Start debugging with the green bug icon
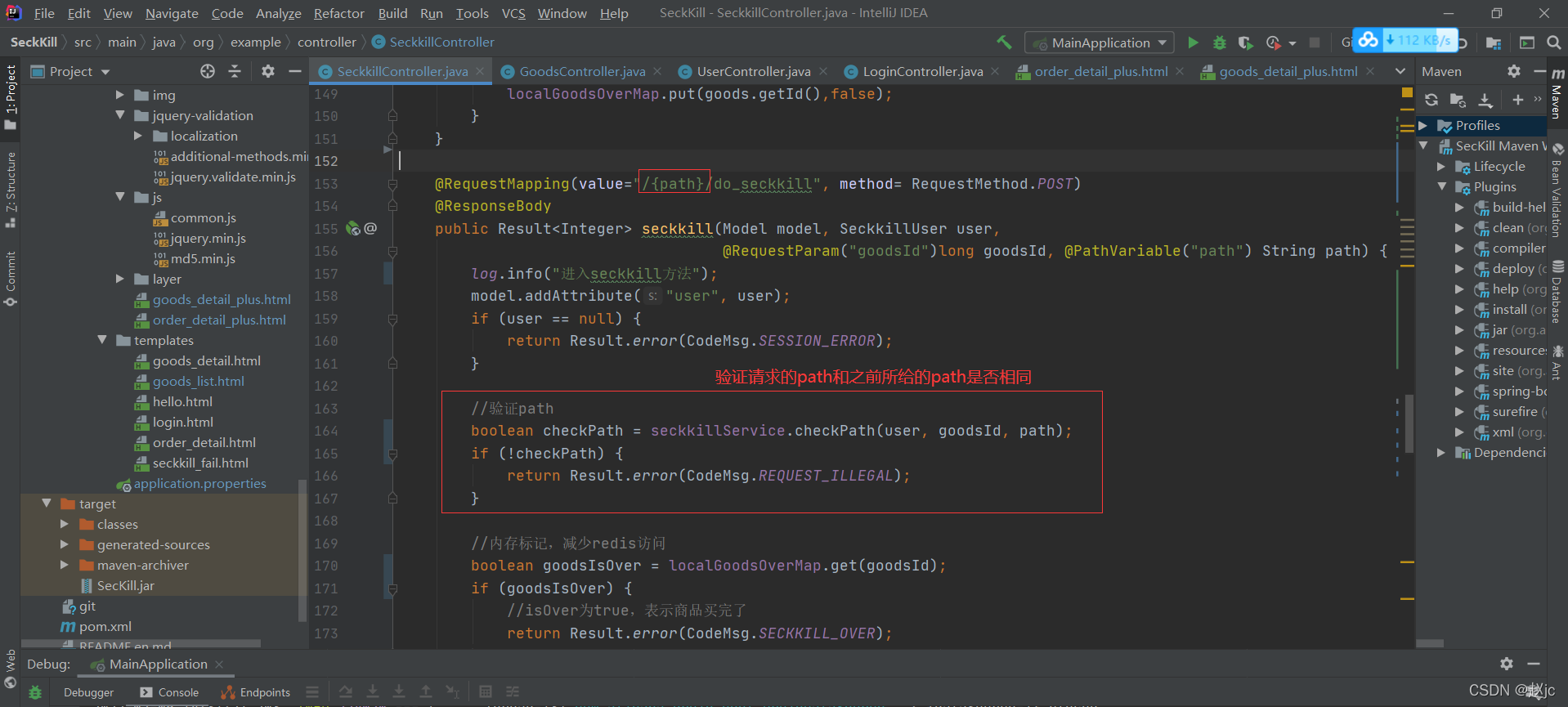The width and height of the screenshot is (1568, 707). coord(1219,43)
